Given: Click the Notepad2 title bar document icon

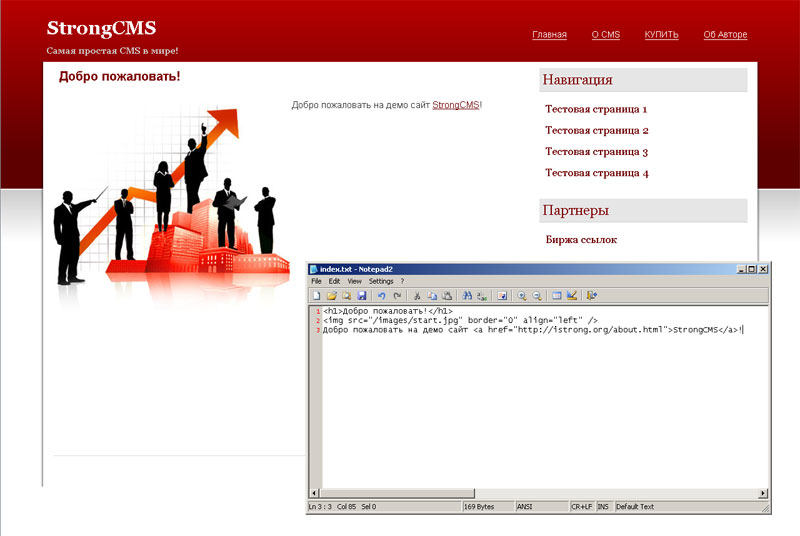Looking at the screenshot, I should 314,269.
